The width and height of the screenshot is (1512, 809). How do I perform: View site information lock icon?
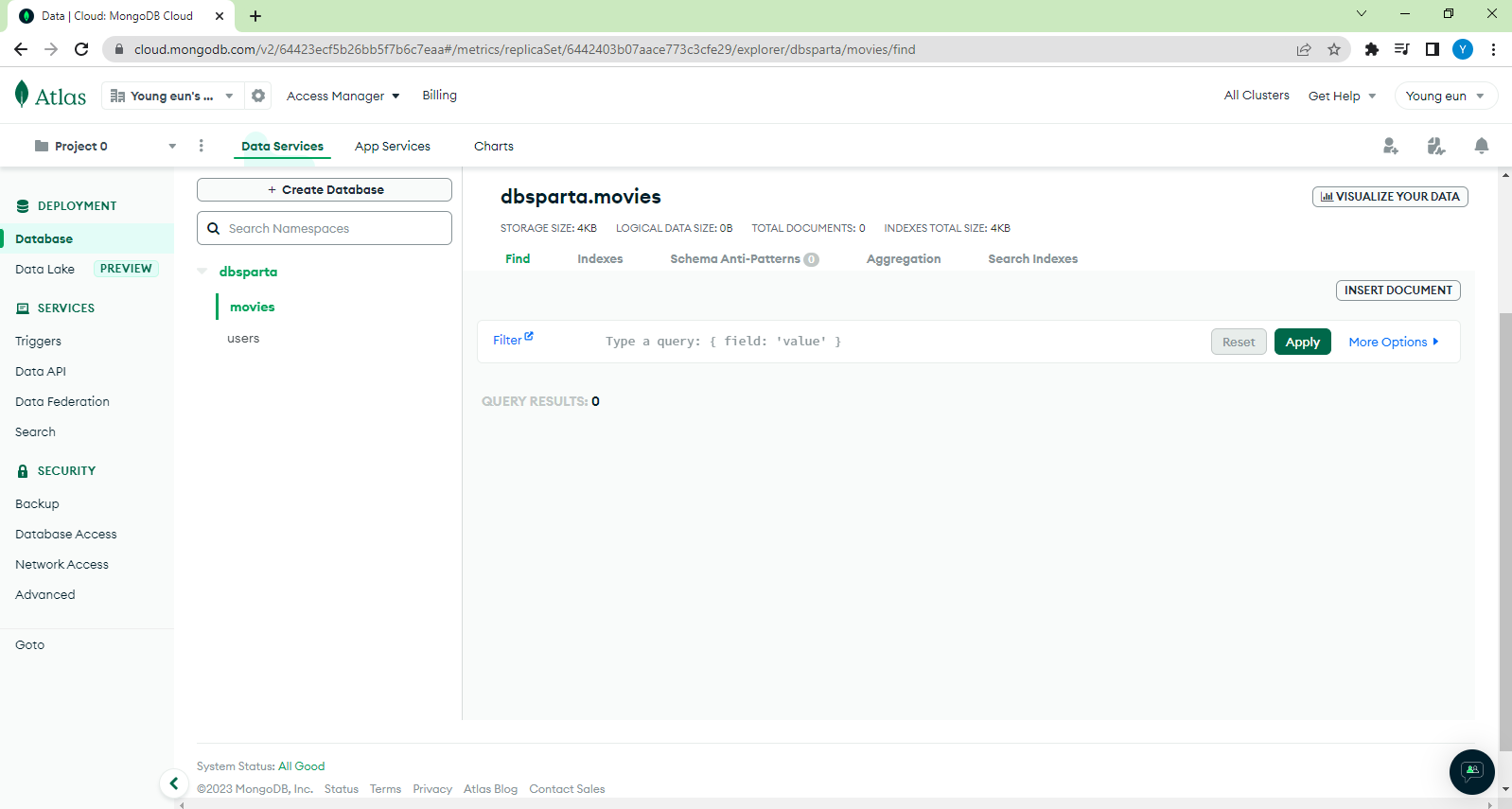tap(119, 49)
